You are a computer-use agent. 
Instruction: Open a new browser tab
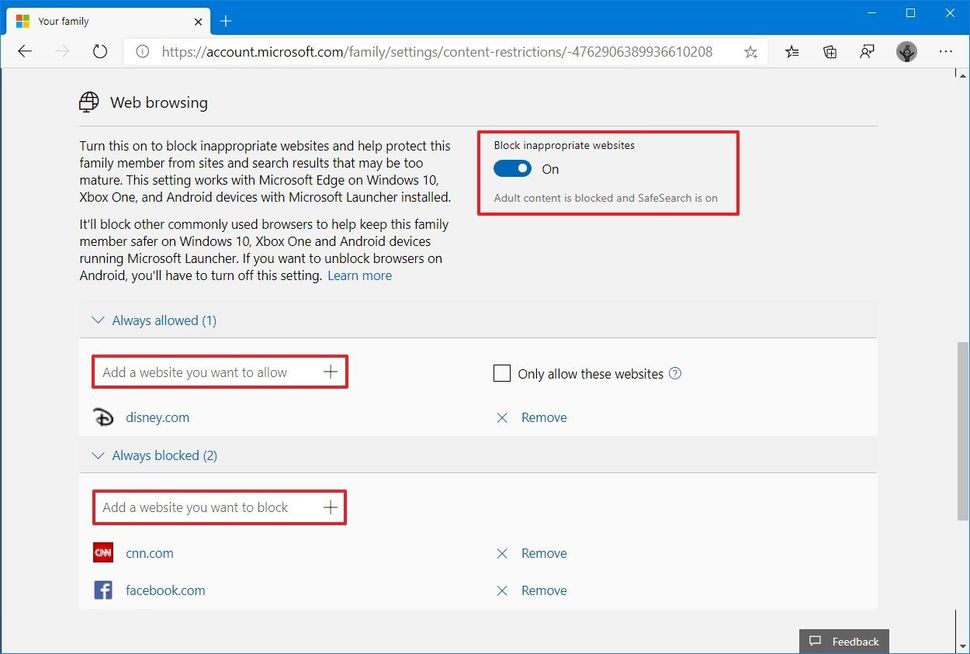(x=226, y=20)
